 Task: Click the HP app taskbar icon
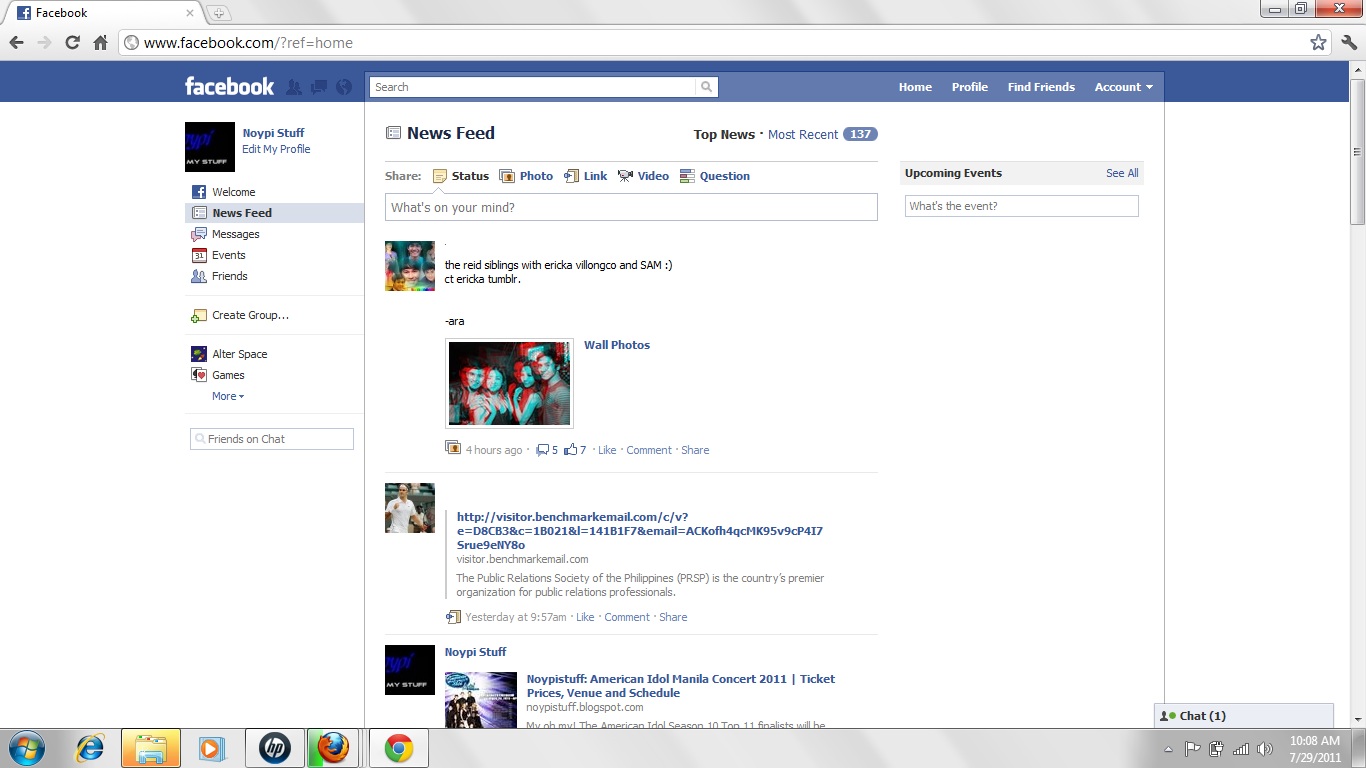(x=274, y=748)
